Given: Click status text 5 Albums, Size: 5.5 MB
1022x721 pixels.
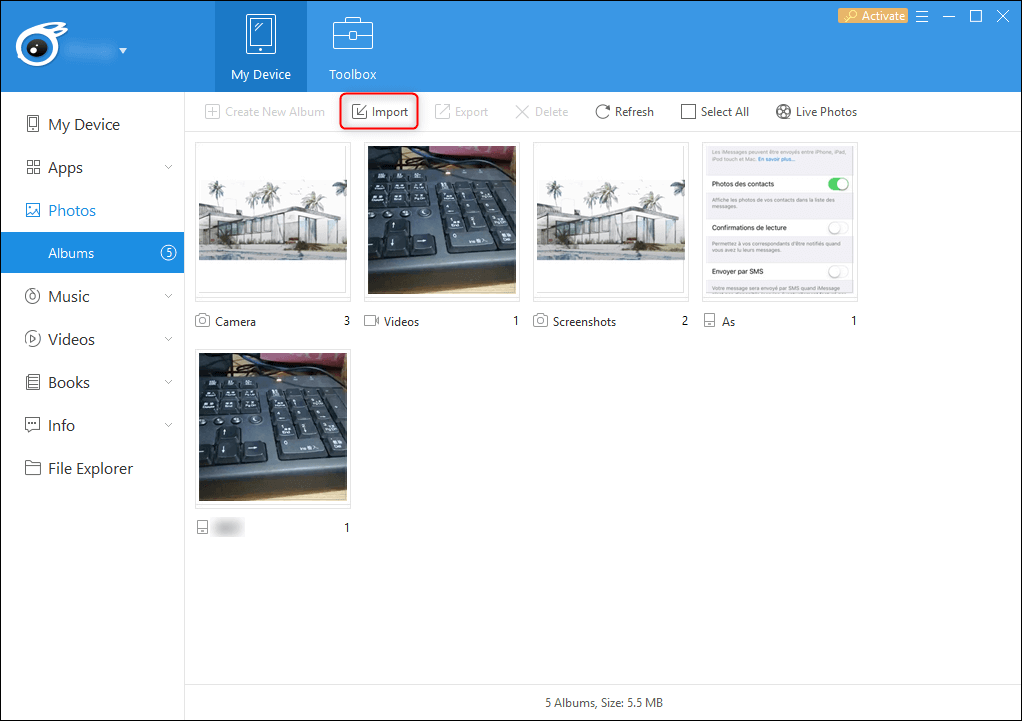Looking at the screenshot, I should click(604, 703).
